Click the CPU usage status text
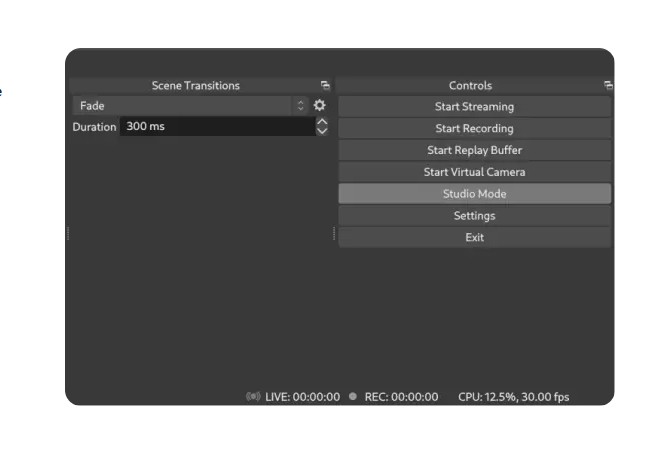 point(514,397)
